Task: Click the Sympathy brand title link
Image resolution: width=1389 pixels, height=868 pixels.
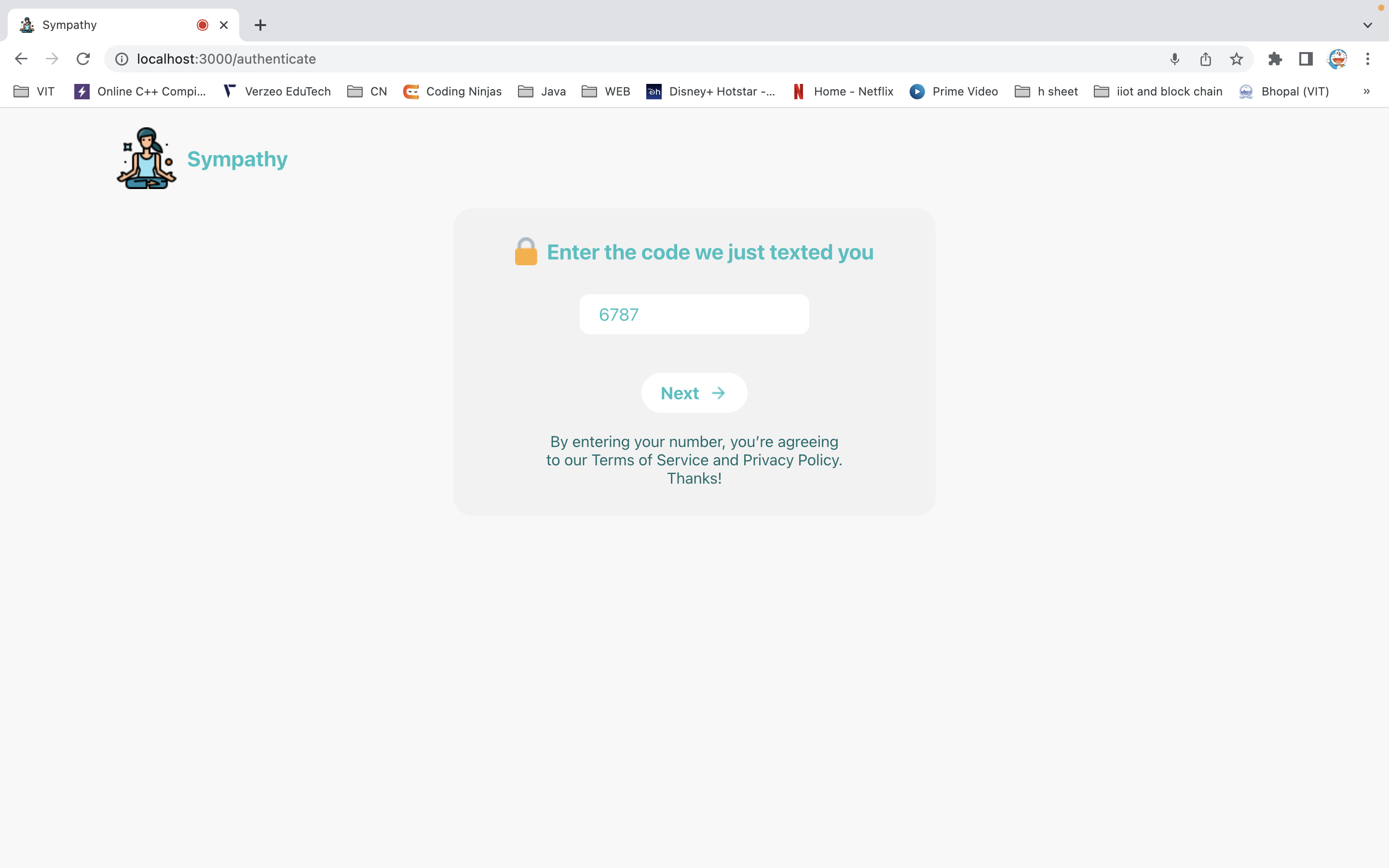Action: pos(237,159)
